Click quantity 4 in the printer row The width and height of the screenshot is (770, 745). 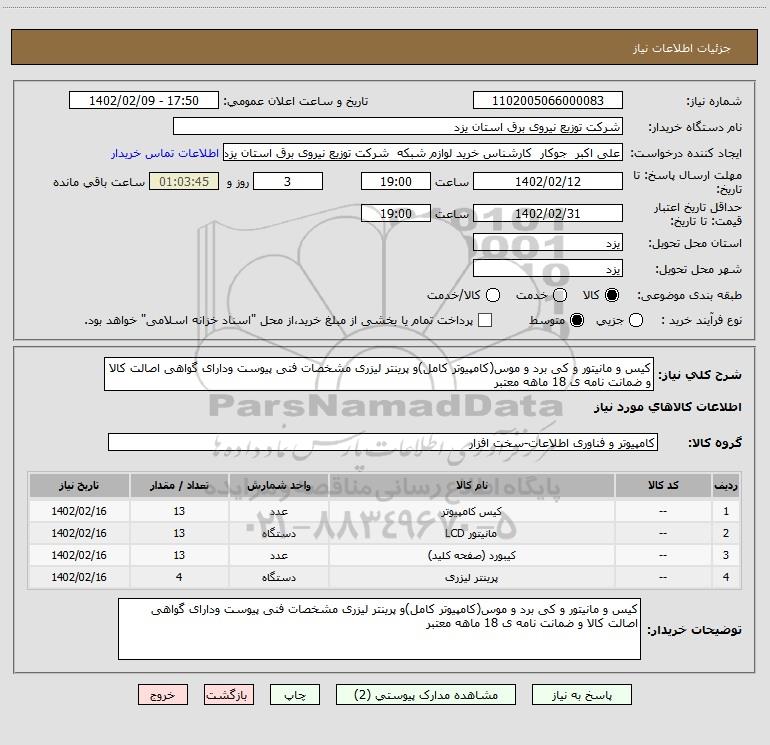[x=179, y=577]
